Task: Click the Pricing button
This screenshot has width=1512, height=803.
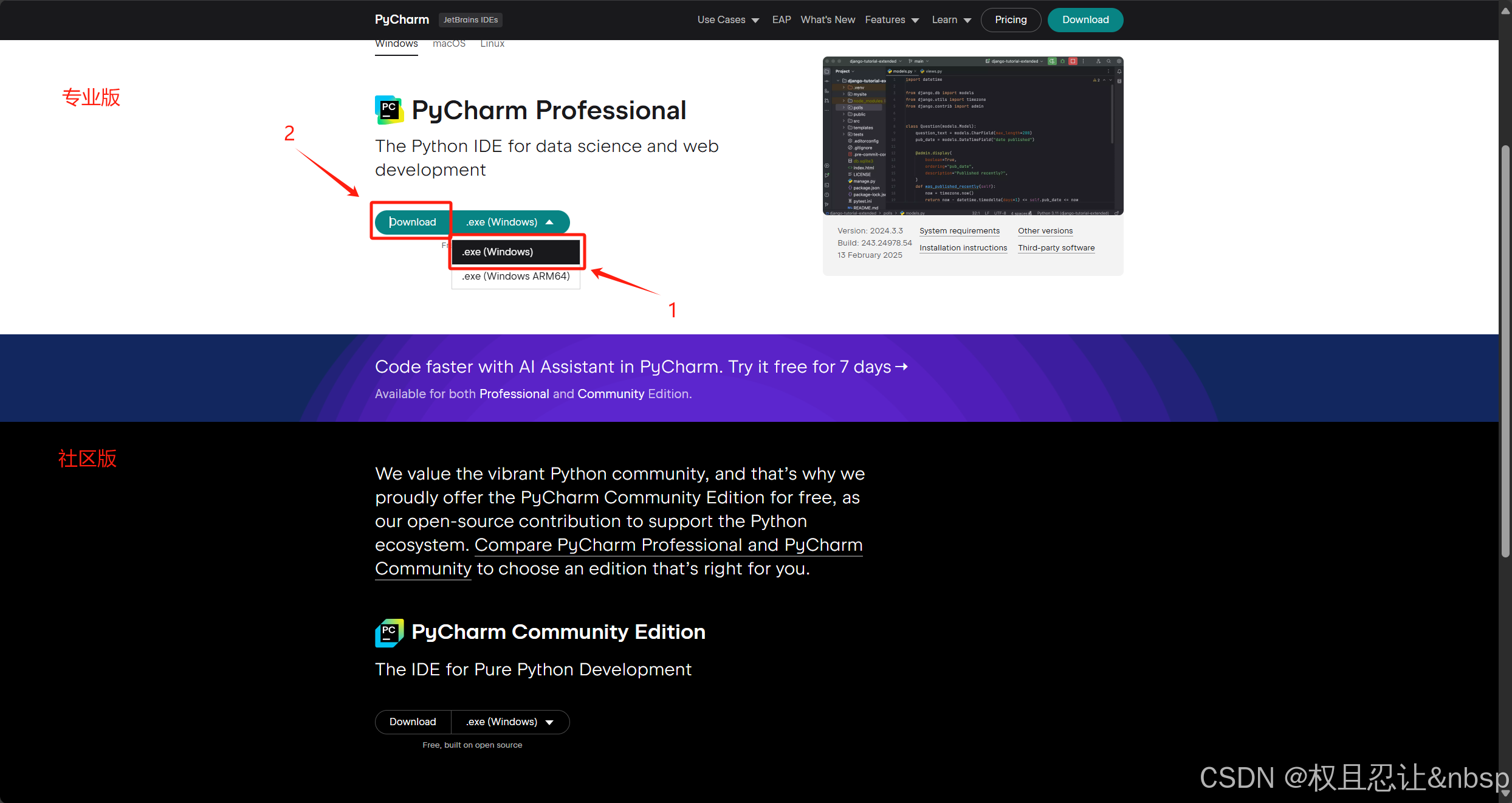Action: pos(1010,19)
